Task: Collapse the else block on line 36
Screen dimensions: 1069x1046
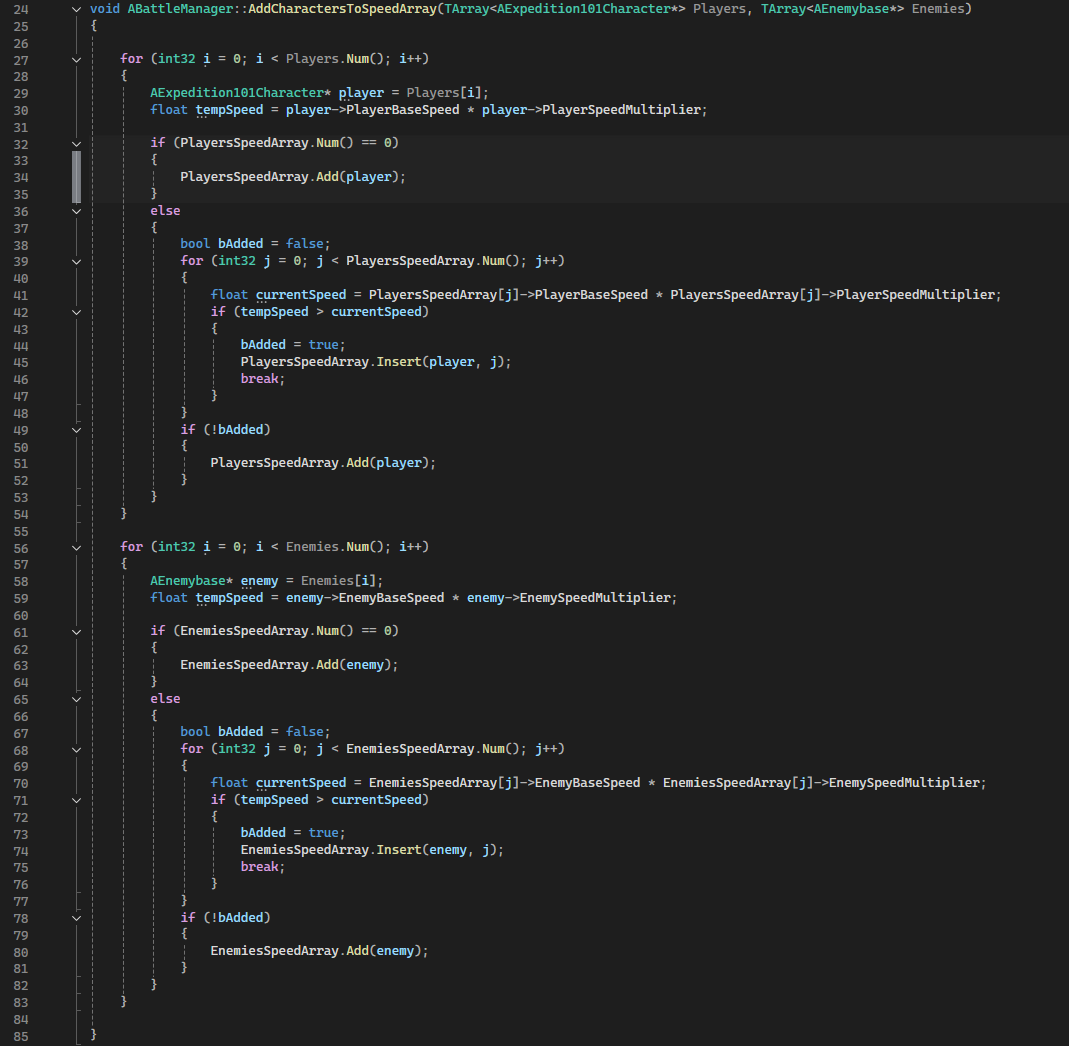Action: [76, 210]
